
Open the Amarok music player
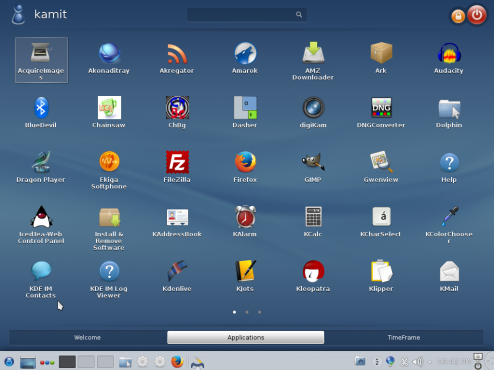coord(245,57)
